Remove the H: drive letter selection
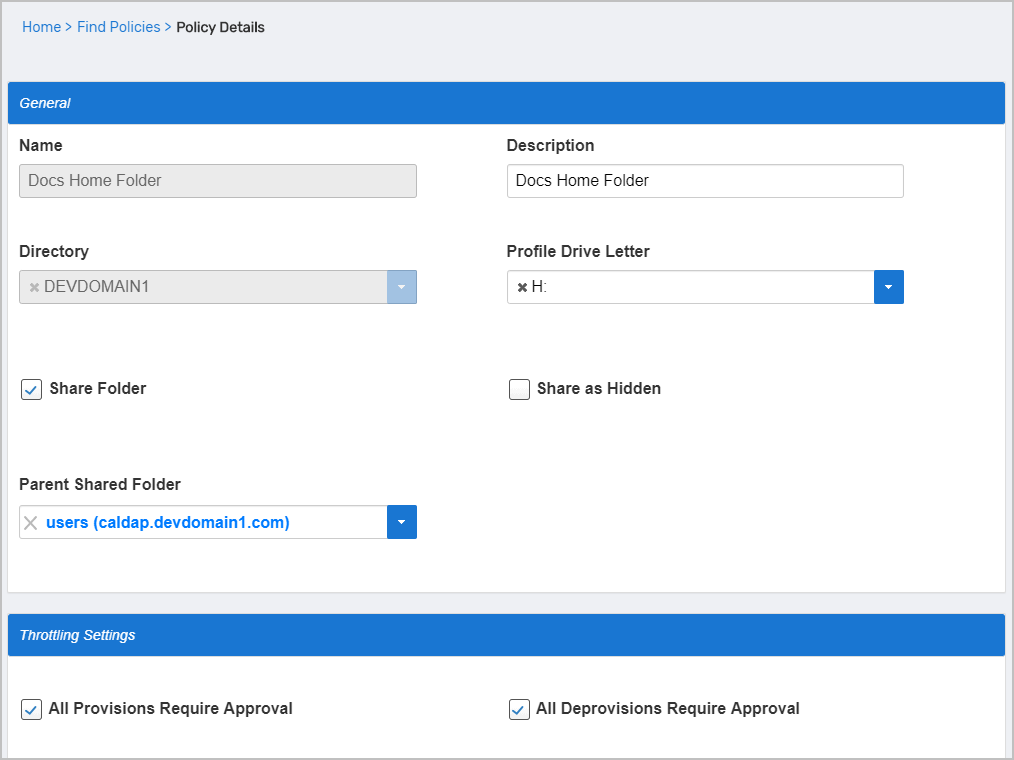The height and width of the screenshot is (760, 1014). (x=522, y=288)
